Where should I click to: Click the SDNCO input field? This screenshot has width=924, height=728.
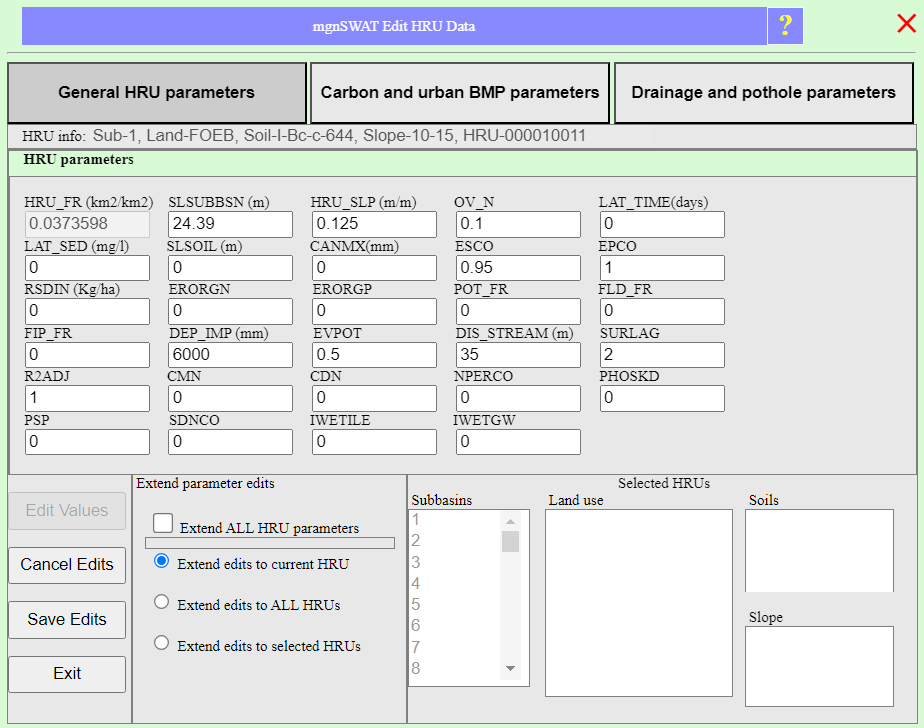[230, 442]
